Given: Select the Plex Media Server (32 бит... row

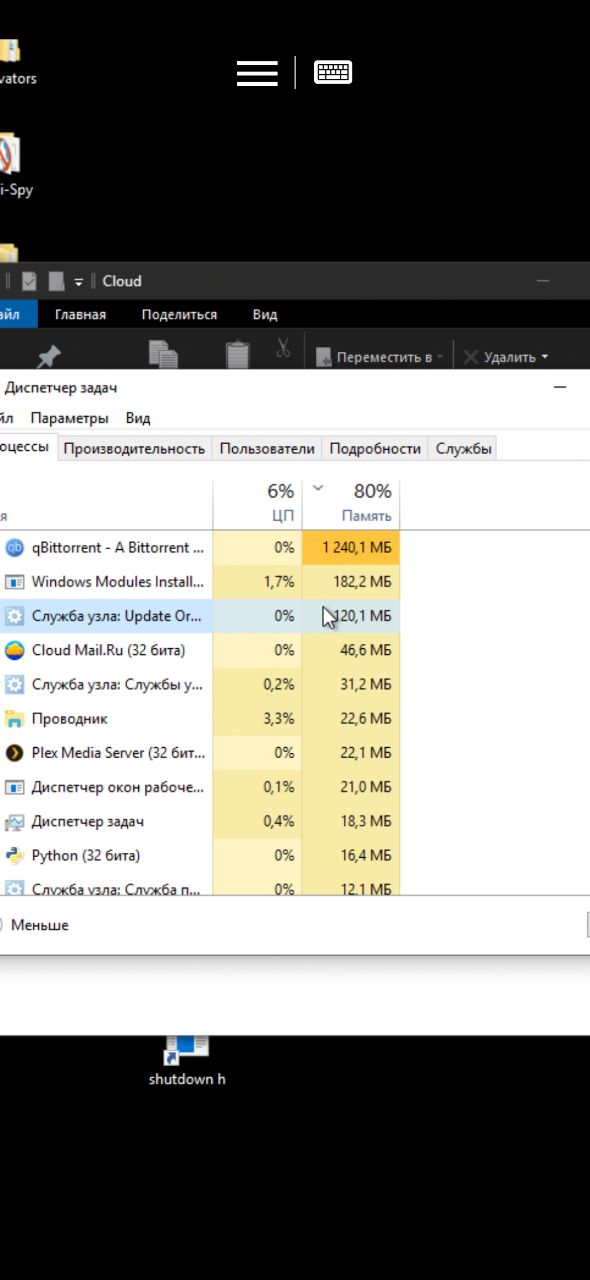Looking at the screenshot, I should point(200,752).
